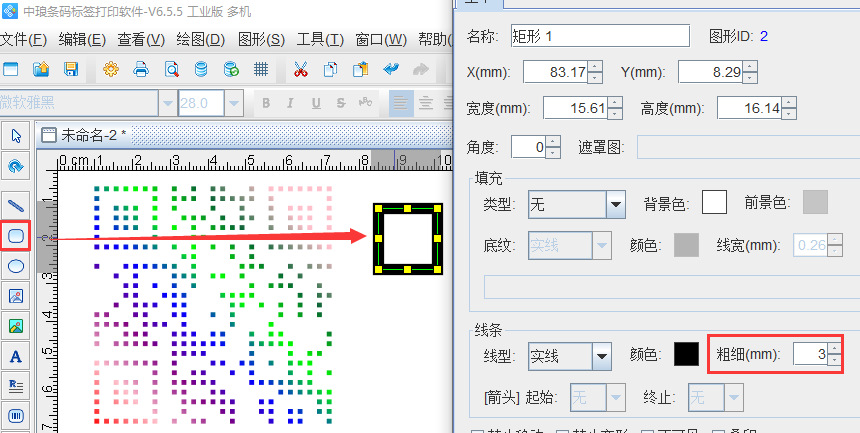Click the black line color swatch
860x433 pixels.
[x=686, y=354]
